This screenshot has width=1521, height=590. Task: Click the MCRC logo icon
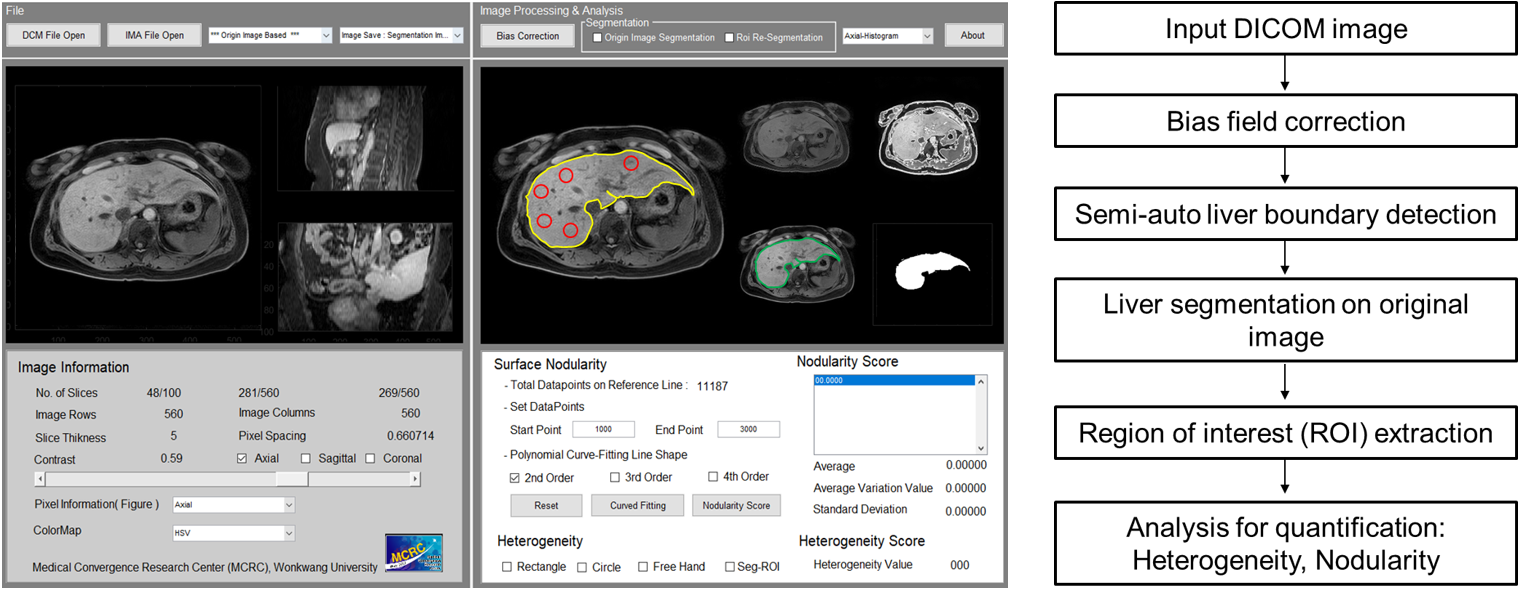[413, 553]
